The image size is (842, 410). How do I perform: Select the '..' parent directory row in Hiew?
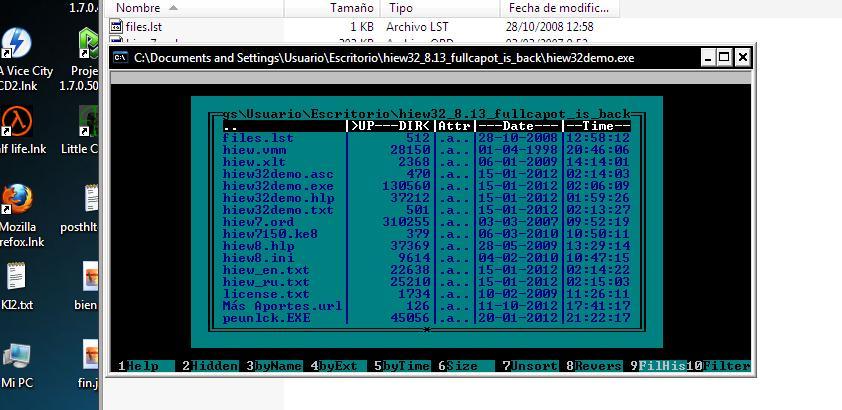tap(427, 126)
